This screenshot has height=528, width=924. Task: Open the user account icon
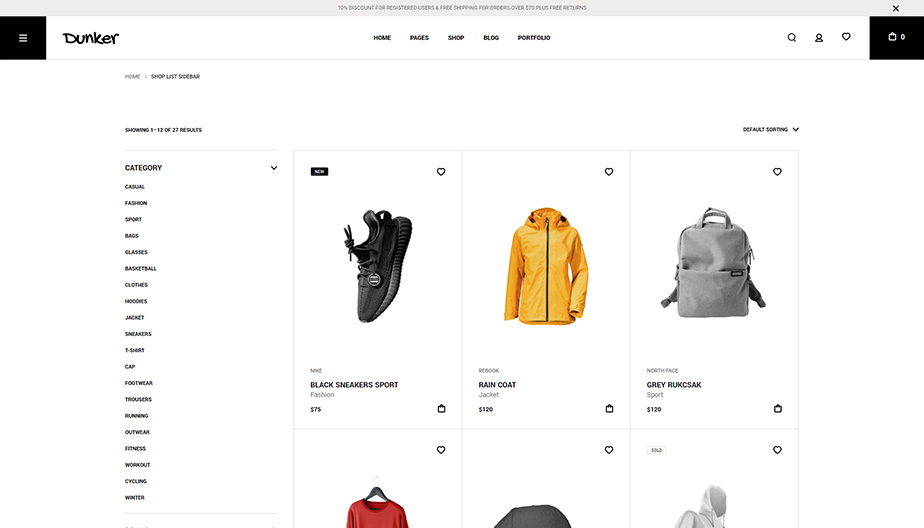pyautogui.click(x=819, y=38)
